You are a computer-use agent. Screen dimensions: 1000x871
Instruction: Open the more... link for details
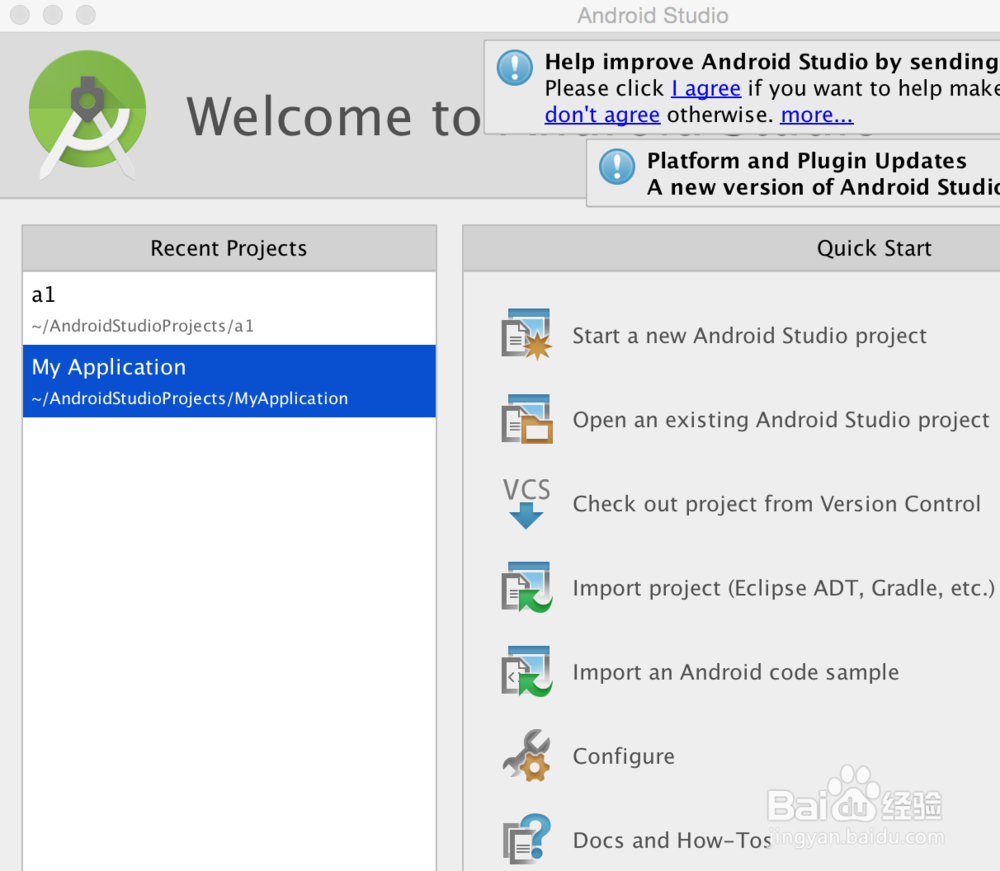click(x=817, y=114)
